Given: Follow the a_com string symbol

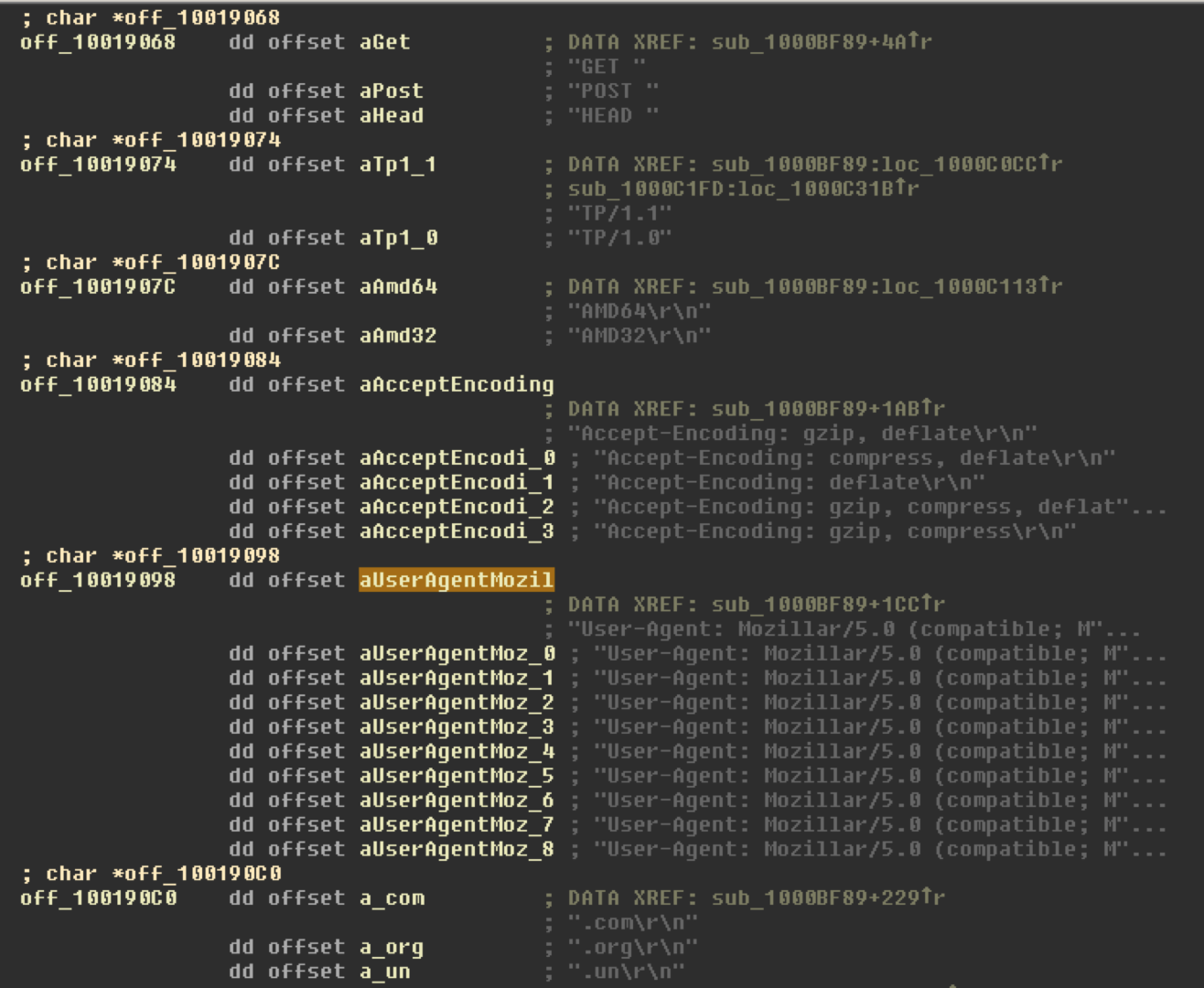Looking at the screenshot, I should point(392,898).
